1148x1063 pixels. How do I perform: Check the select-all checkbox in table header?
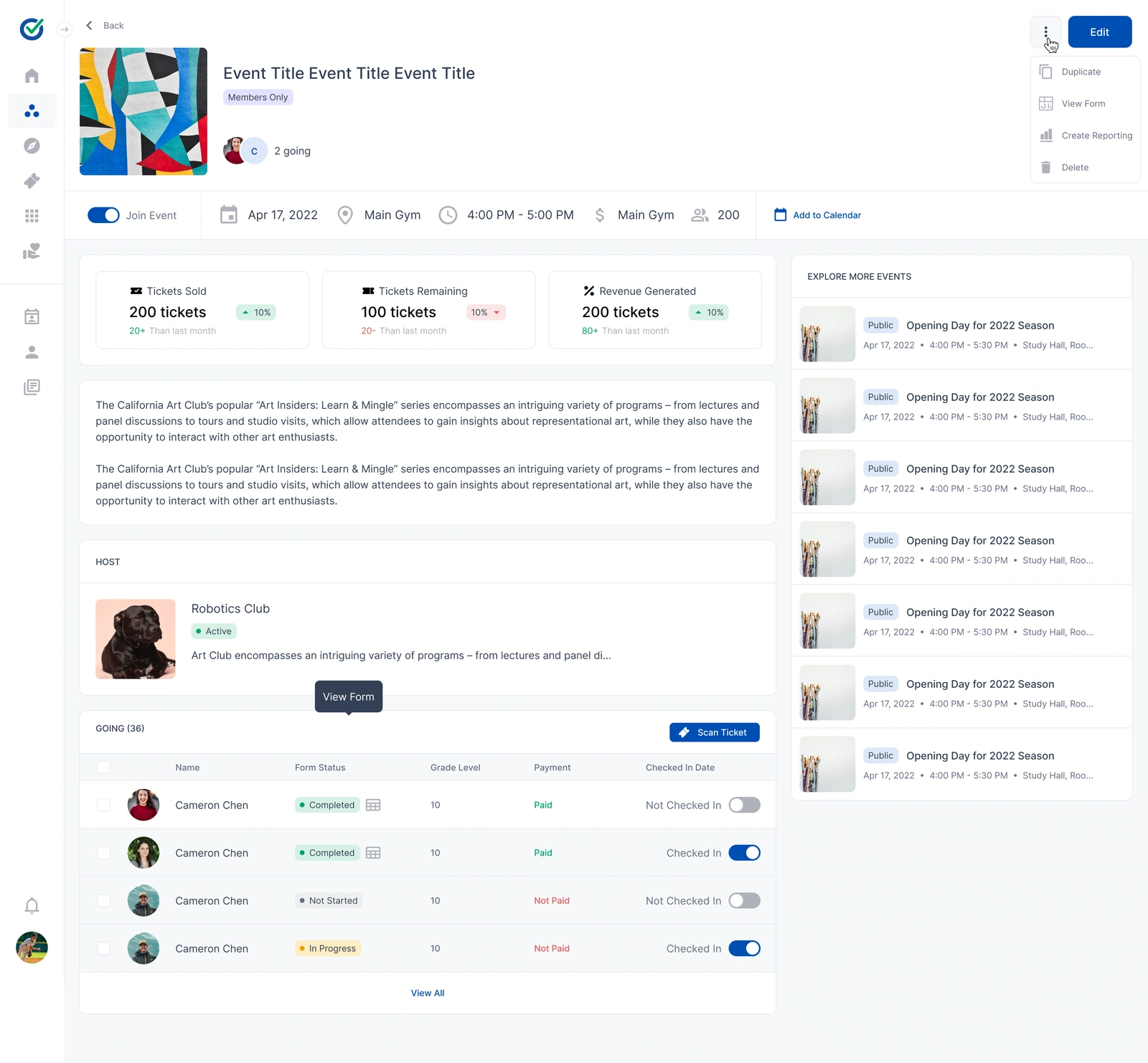point(103,767)
